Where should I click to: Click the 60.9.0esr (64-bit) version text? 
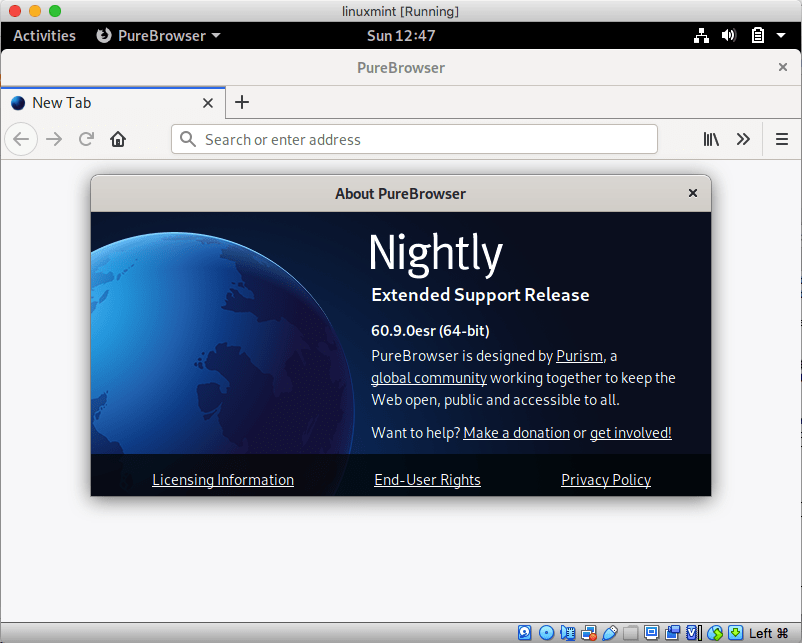[x=430, y=330]
